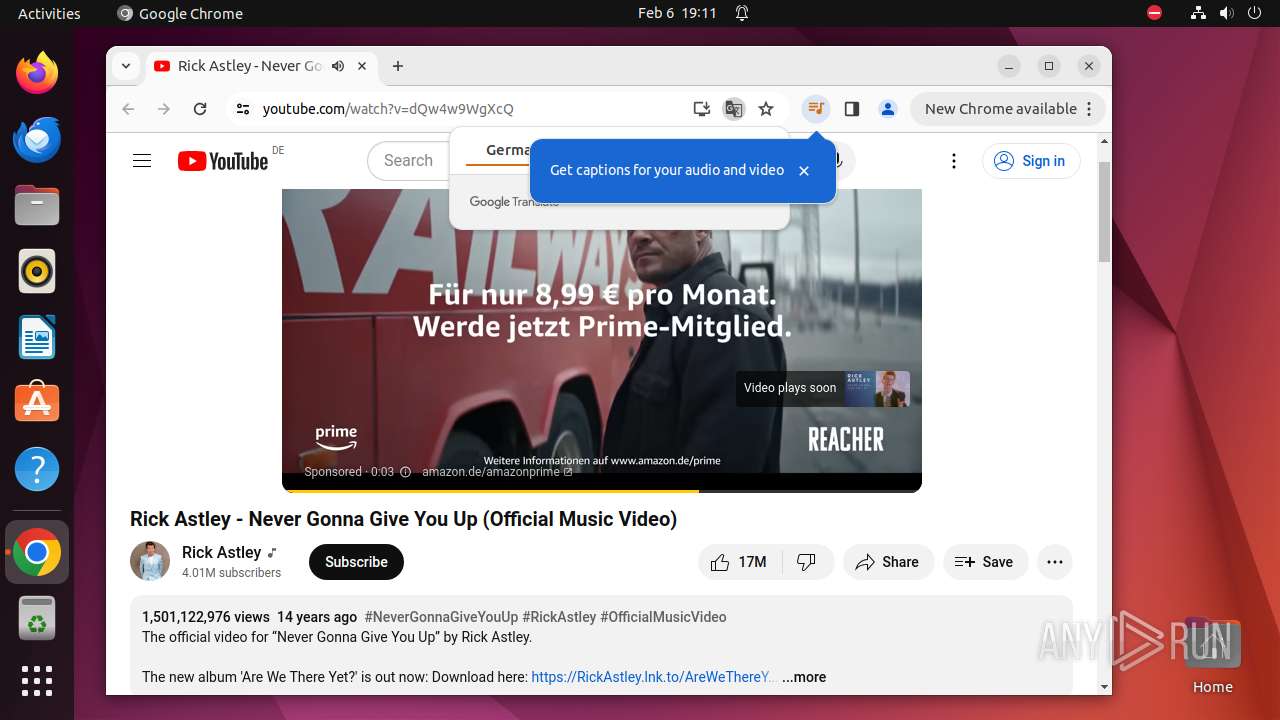The width and height of the screenshot is (1280, 720).
Task: Open the RickAstley.lnk.to album link
Action: [654, 677]
